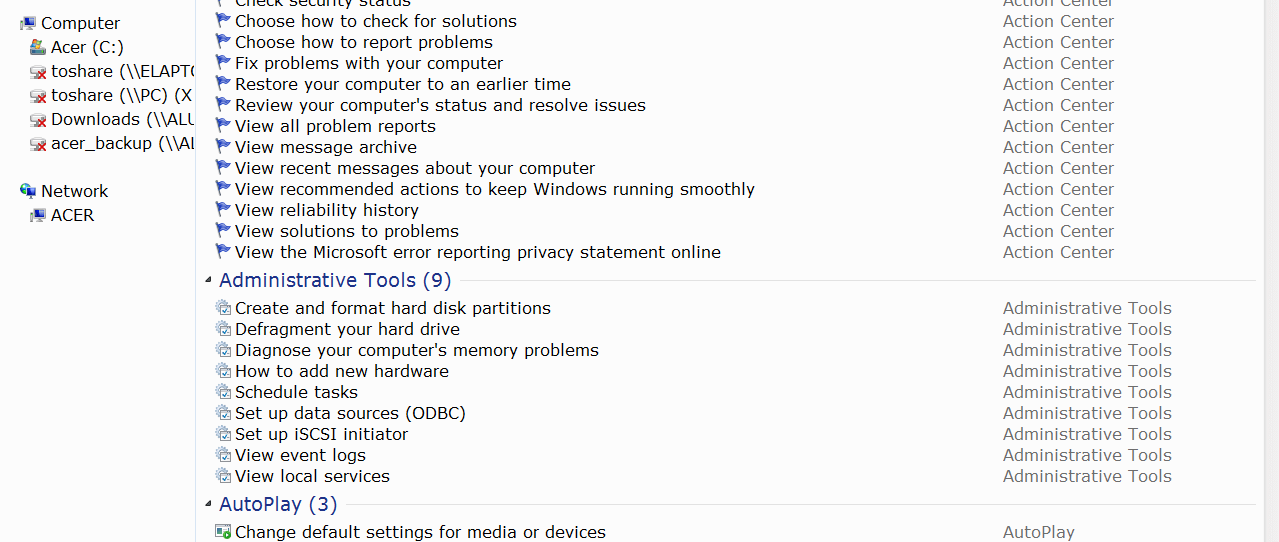The height and width of the screenshot is (542, 1279).
Task: Click the Computer icon in navigation pane
Action: [28, 23]
